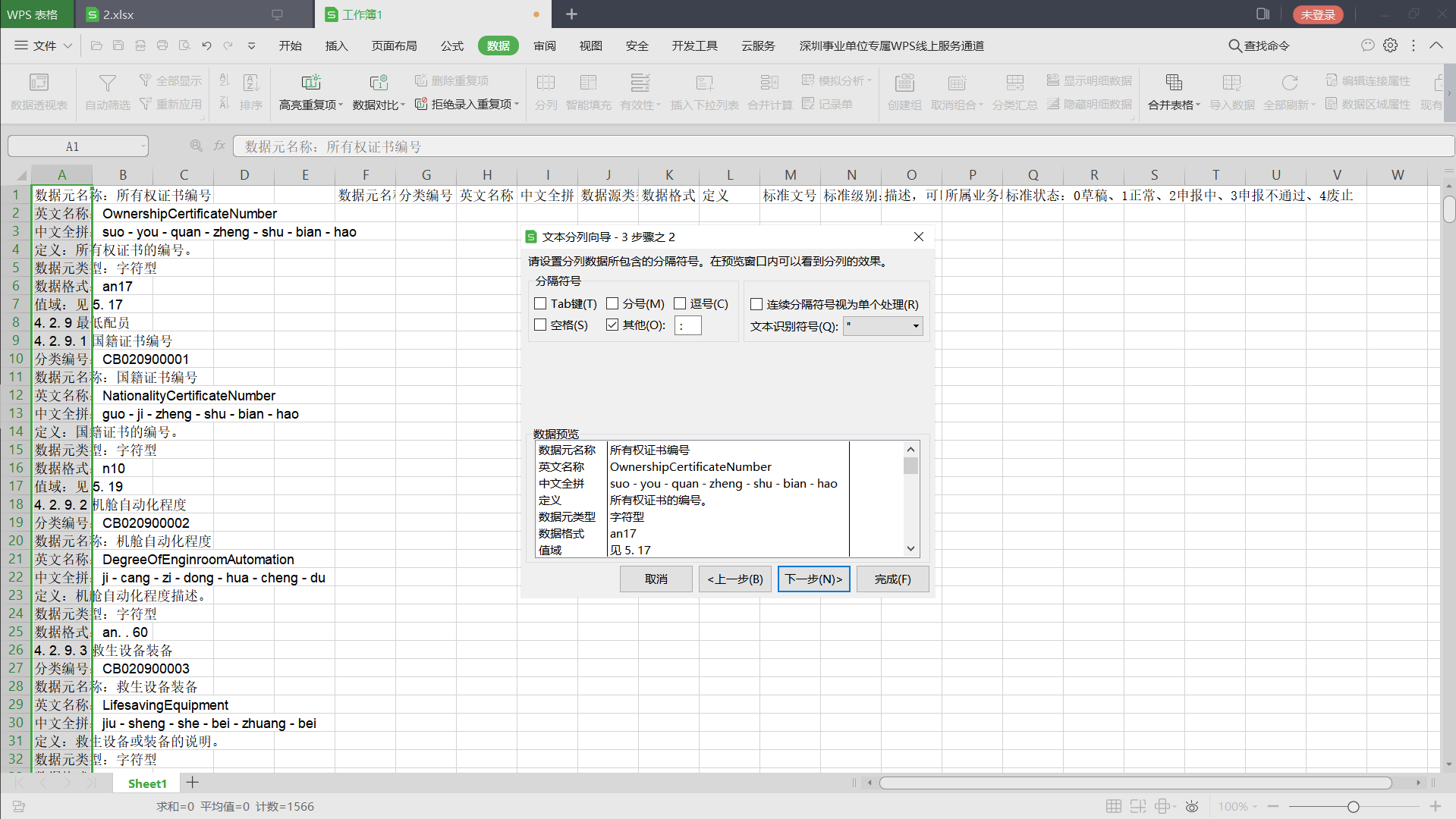Click the zoom in plus button
This screenshot has height=819, width=1456.
(x=1436, y=806)
